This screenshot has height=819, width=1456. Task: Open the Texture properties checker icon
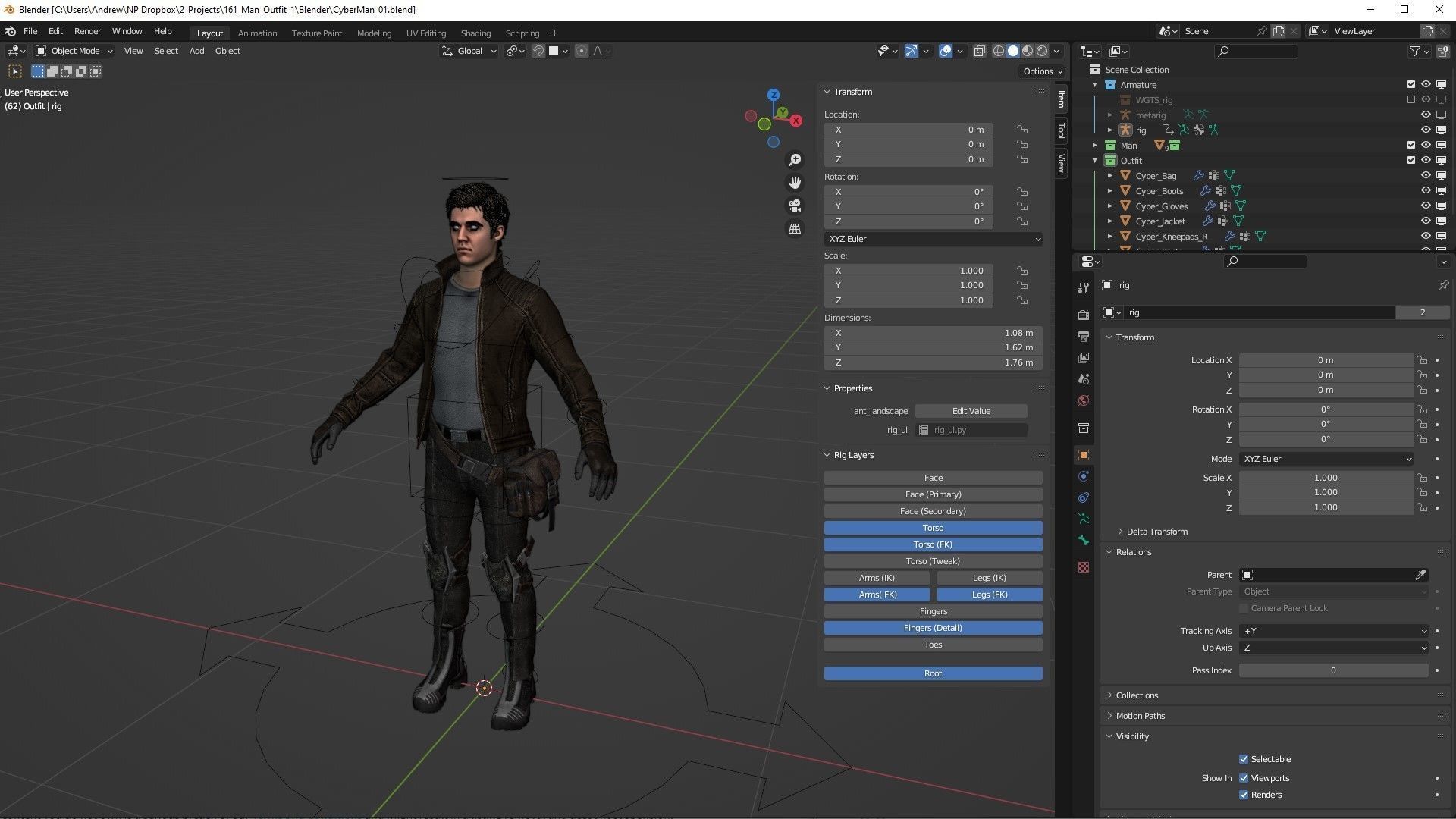coord(1084,567)
